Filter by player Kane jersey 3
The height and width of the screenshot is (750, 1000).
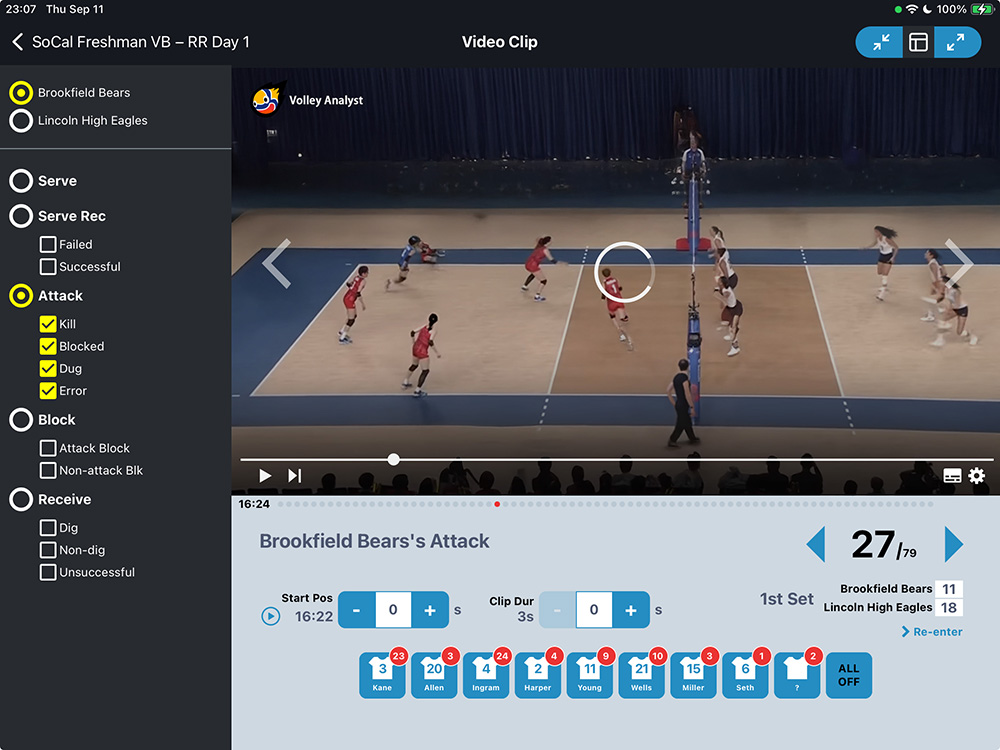(x=382, y=675)
